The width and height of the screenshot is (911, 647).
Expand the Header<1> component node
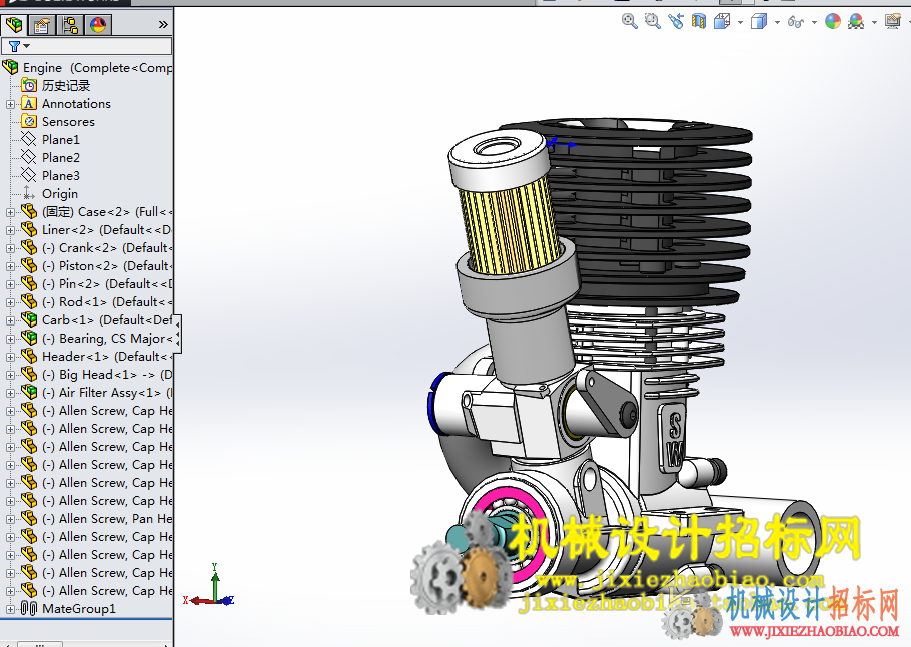click(10, 357)
